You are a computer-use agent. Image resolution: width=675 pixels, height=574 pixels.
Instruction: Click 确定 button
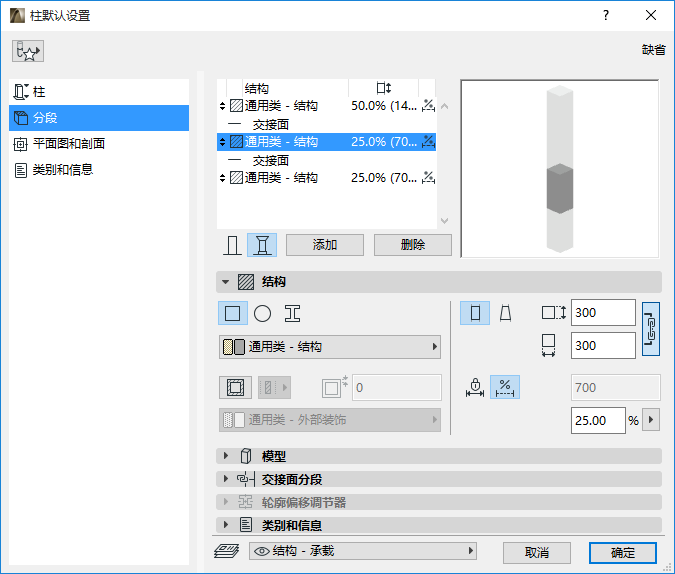pos(623,552)
